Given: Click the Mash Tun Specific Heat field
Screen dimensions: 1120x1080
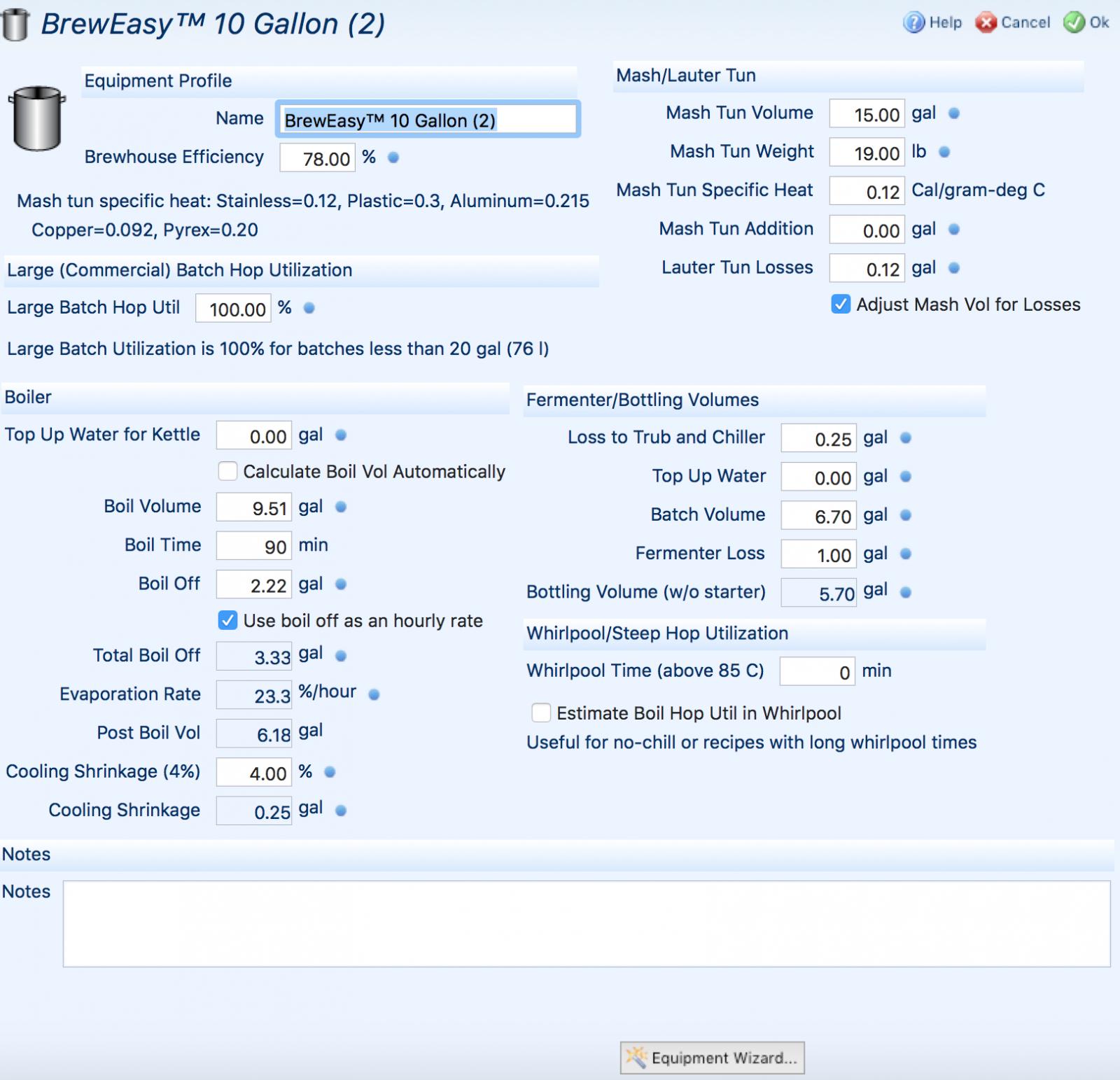Looking at the screenshot, I should (867, 190).
